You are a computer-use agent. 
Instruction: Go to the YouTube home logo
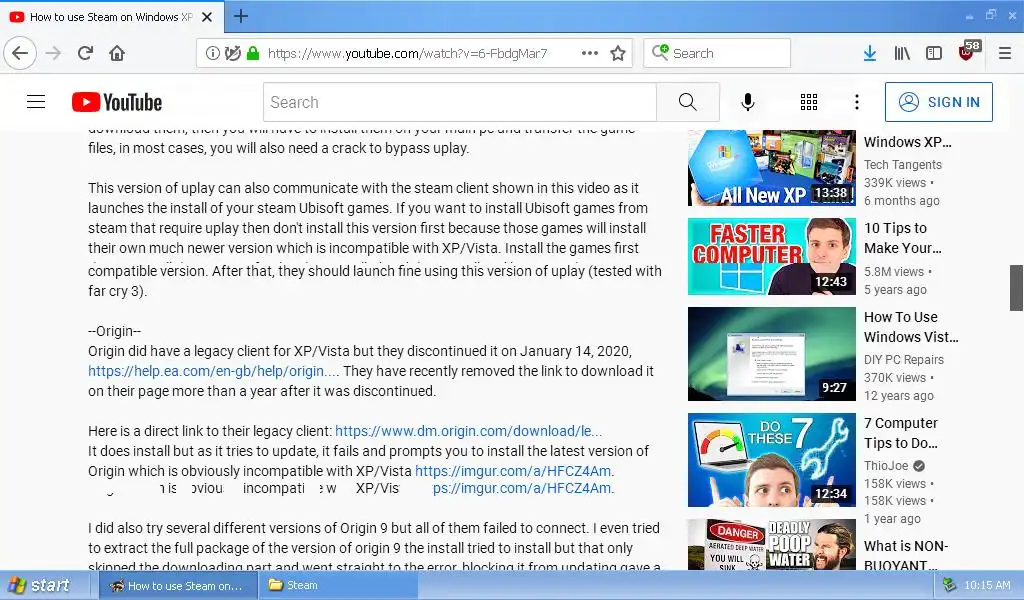pos(117,102)
